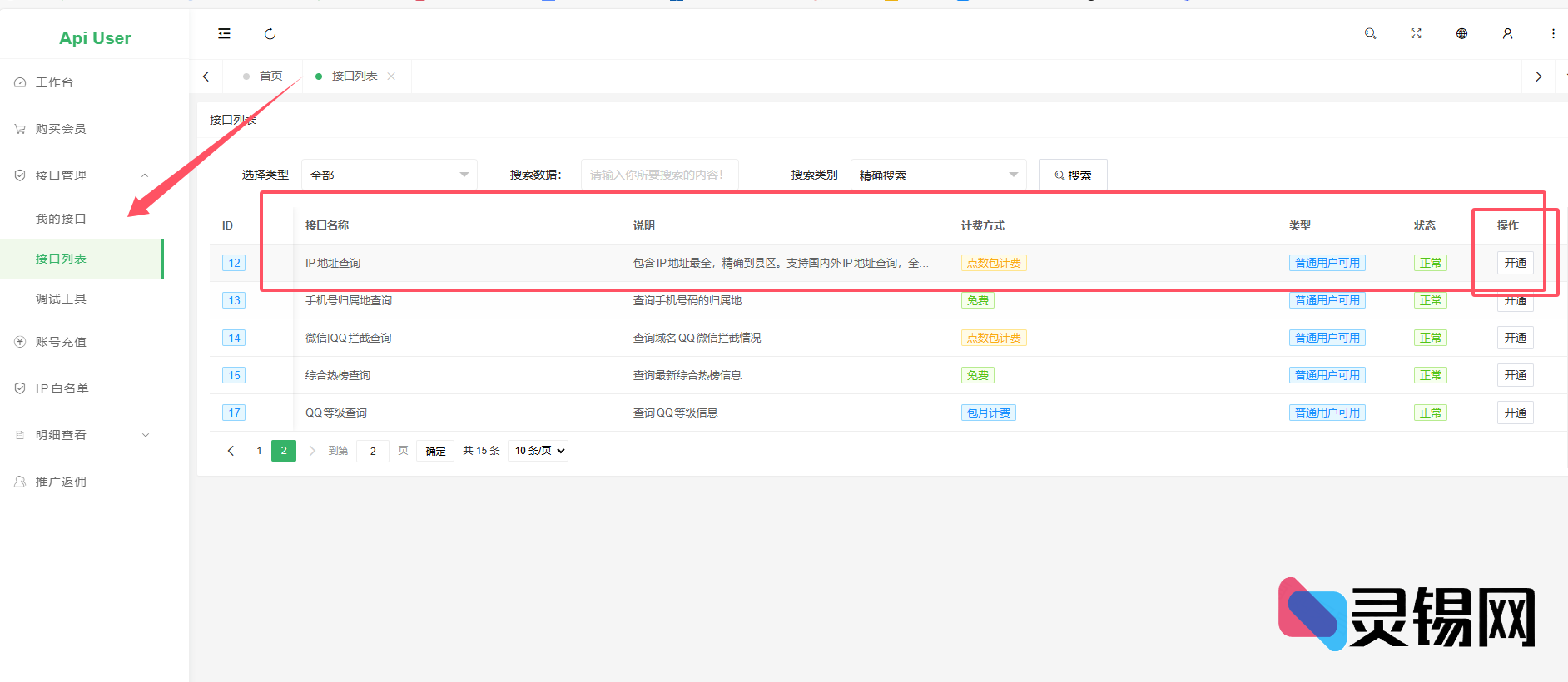The width and height of the screenshot is (1568, 682).
Task: Open the search magnifier icon in header
Action: pyautogui.click(x=1370, y=34)
